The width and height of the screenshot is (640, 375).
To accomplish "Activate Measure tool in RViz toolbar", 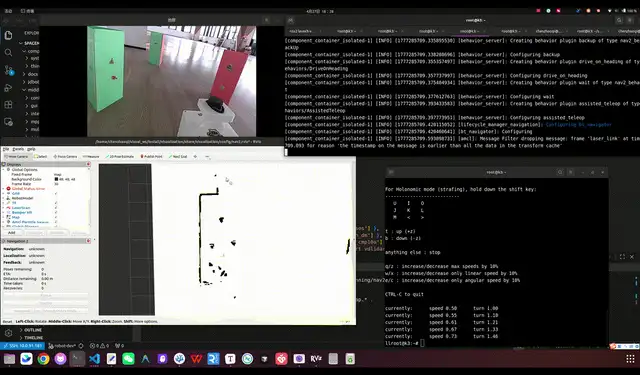I will [x=91, y=156].
